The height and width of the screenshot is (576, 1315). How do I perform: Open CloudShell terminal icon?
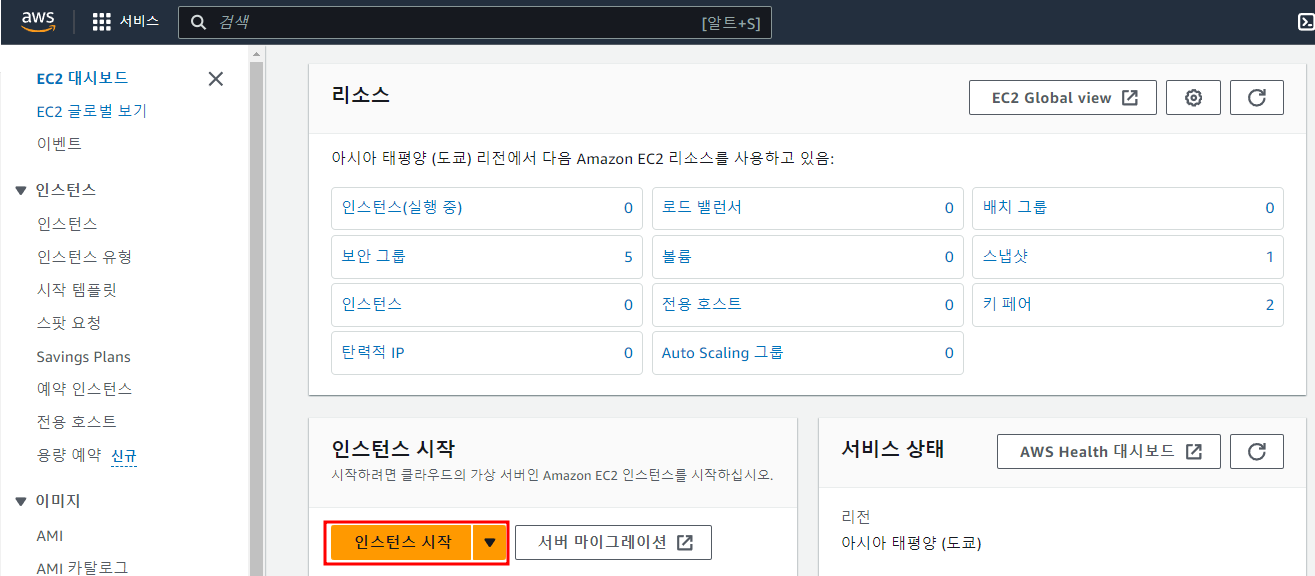[1305, 22]
